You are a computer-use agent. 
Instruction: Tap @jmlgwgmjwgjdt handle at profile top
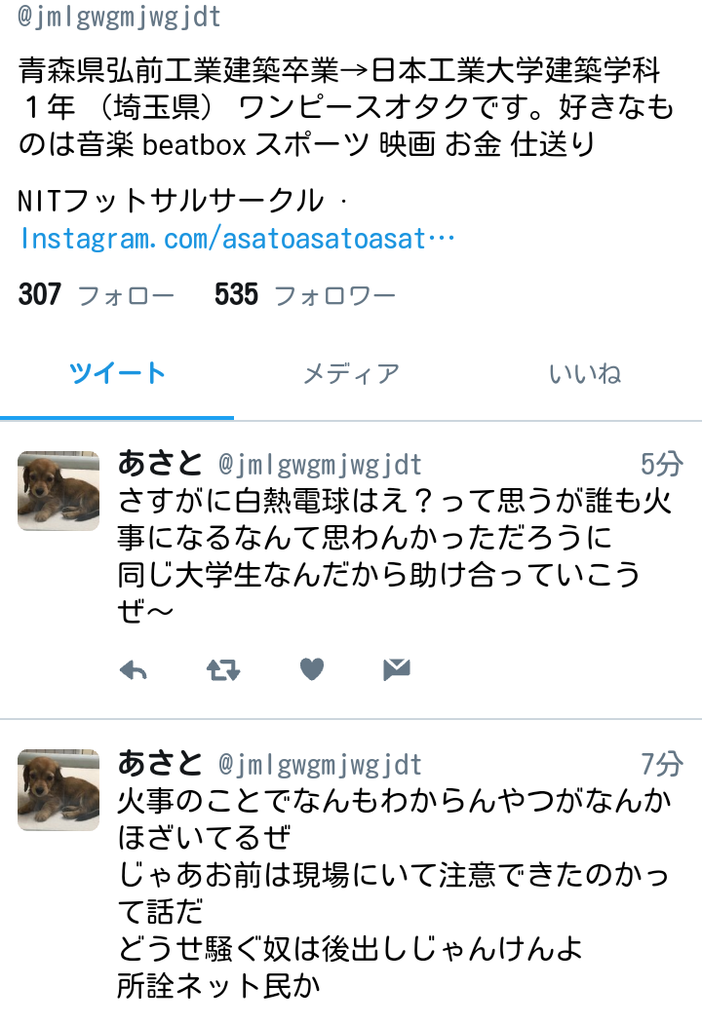tap(120, 16)
